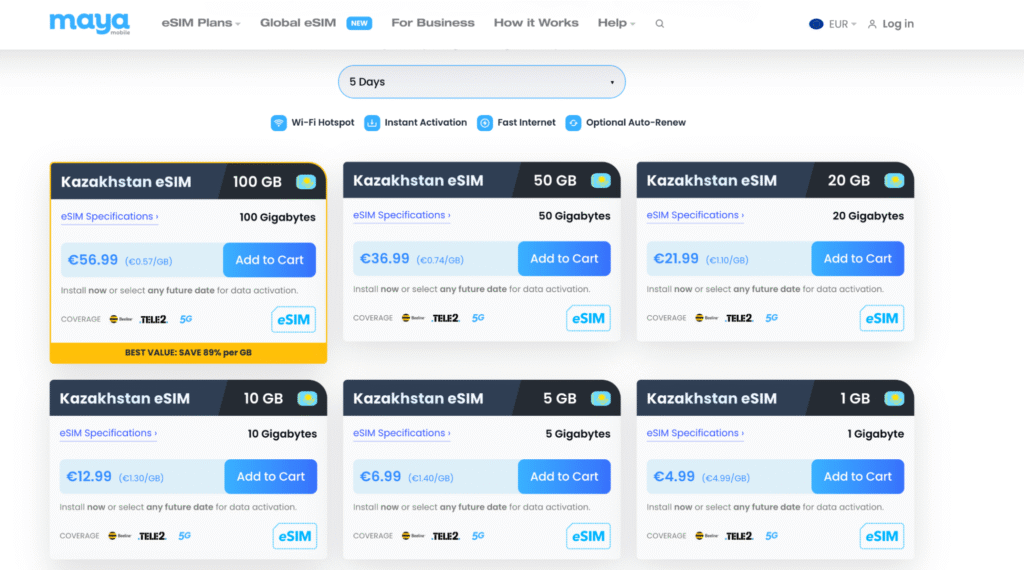Click eSIM badge on 20 GB card
This screenshot has height=570, width=1024.
(x=882, y=318)
